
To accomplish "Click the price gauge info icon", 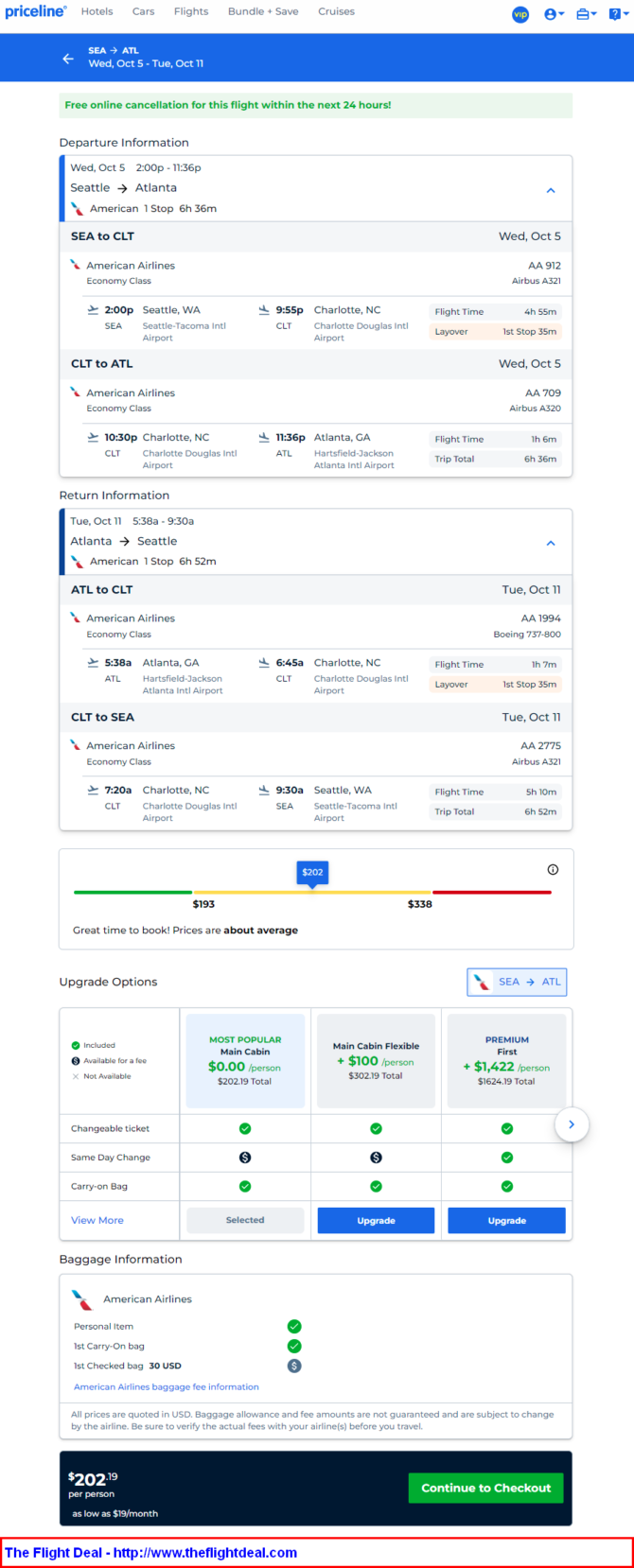I will [x=553, y=869].
